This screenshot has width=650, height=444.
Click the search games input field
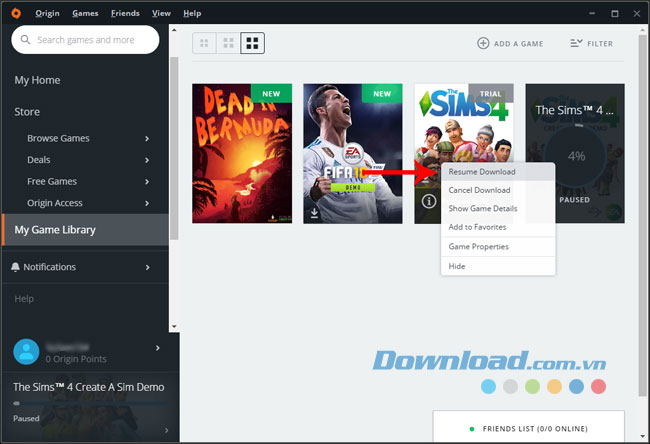click(85, 40)
